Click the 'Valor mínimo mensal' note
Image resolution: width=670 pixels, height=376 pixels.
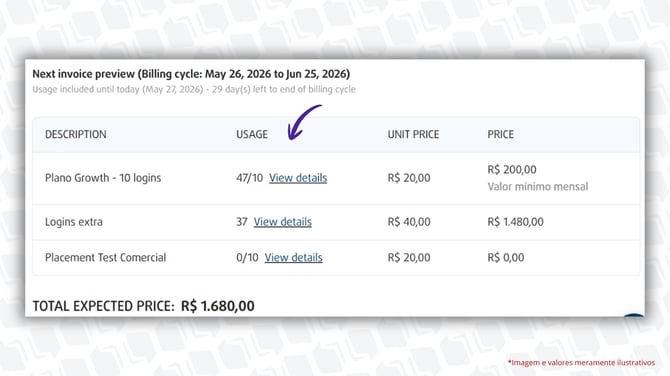tap(538, 186)
